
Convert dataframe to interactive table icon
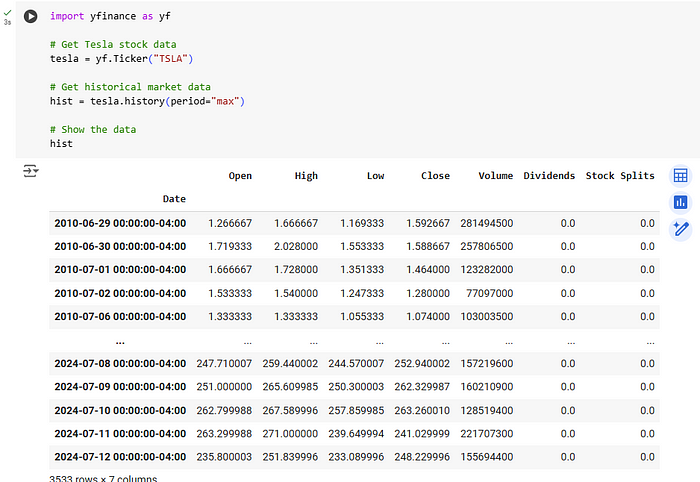point(680,175)
